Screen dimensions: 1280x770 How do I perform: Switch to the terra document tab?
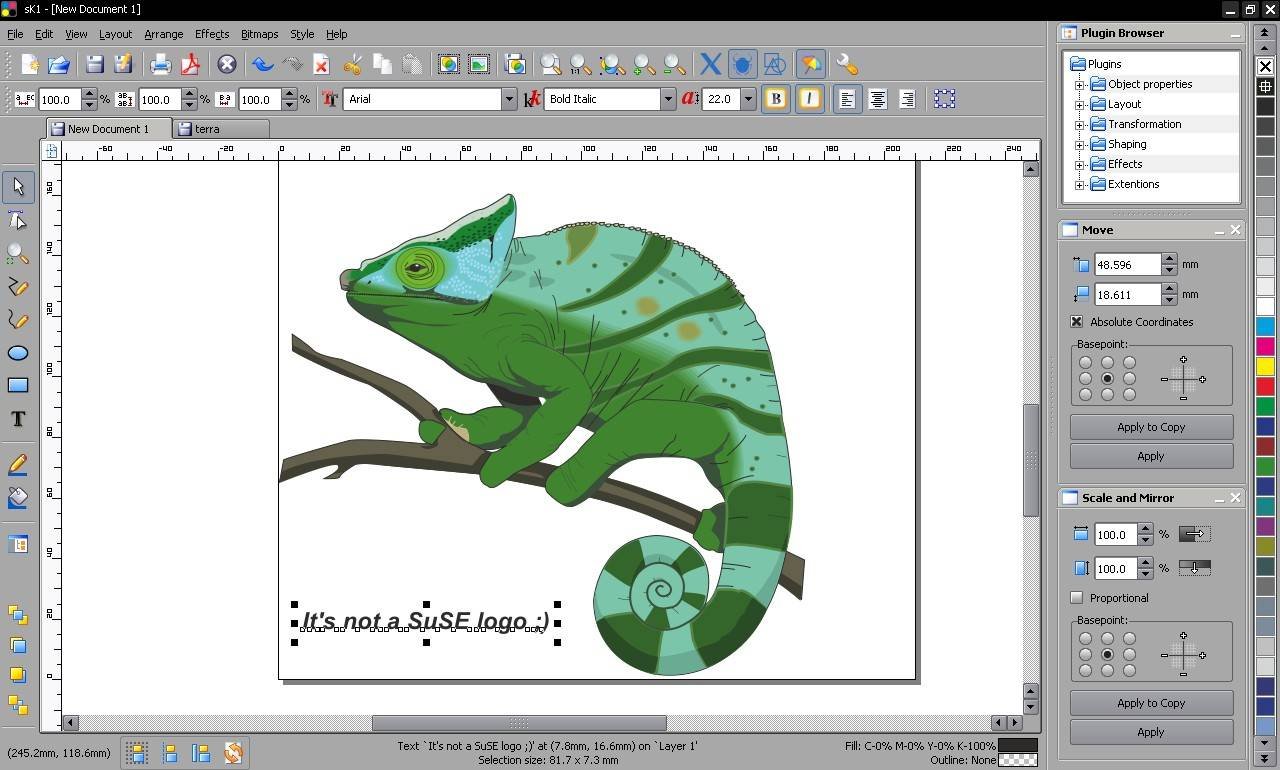pyautogui.click(x=208, y=129)
